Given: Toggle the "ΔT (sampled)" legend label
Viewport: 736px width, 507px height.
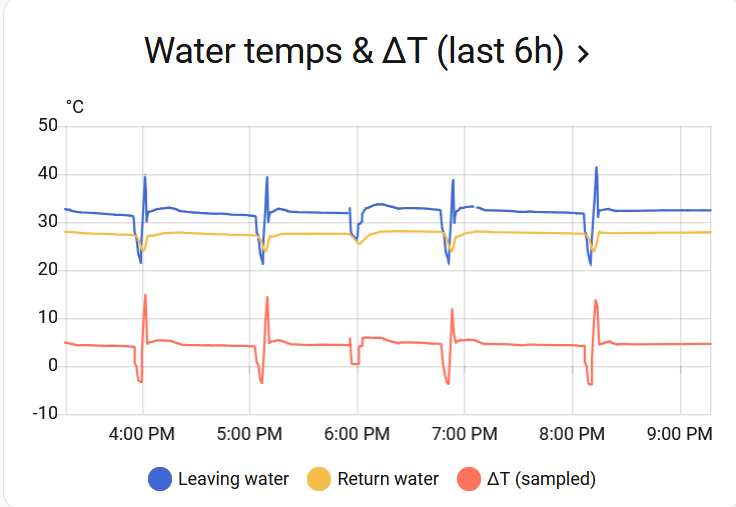Looking at the screenshot, I should pos(541,479).
